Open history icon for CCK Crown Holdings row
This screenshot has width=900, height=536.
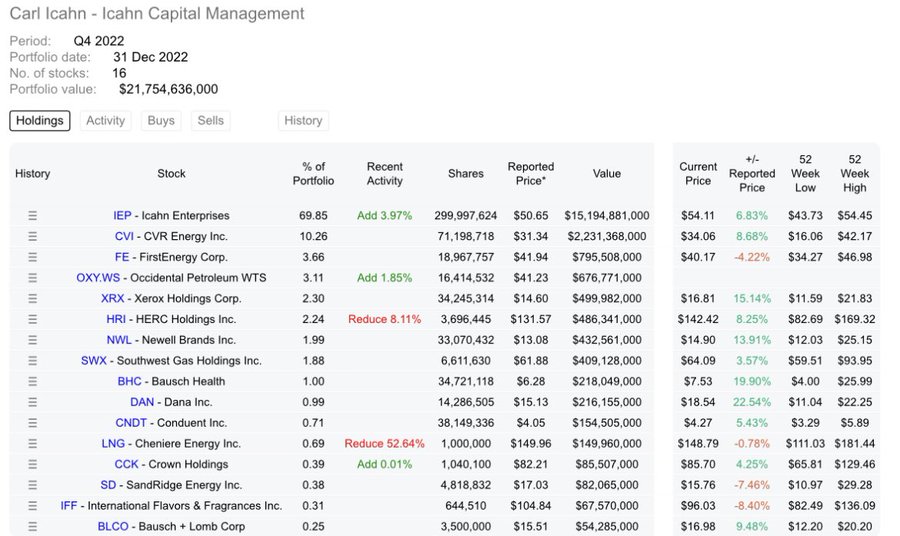[33, 464]
